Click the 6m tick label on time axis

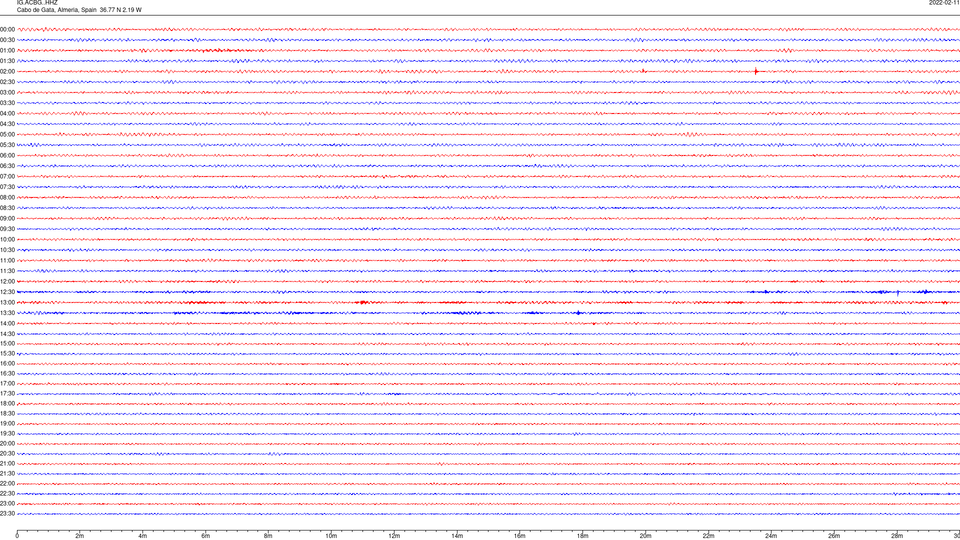pos(206,536)
